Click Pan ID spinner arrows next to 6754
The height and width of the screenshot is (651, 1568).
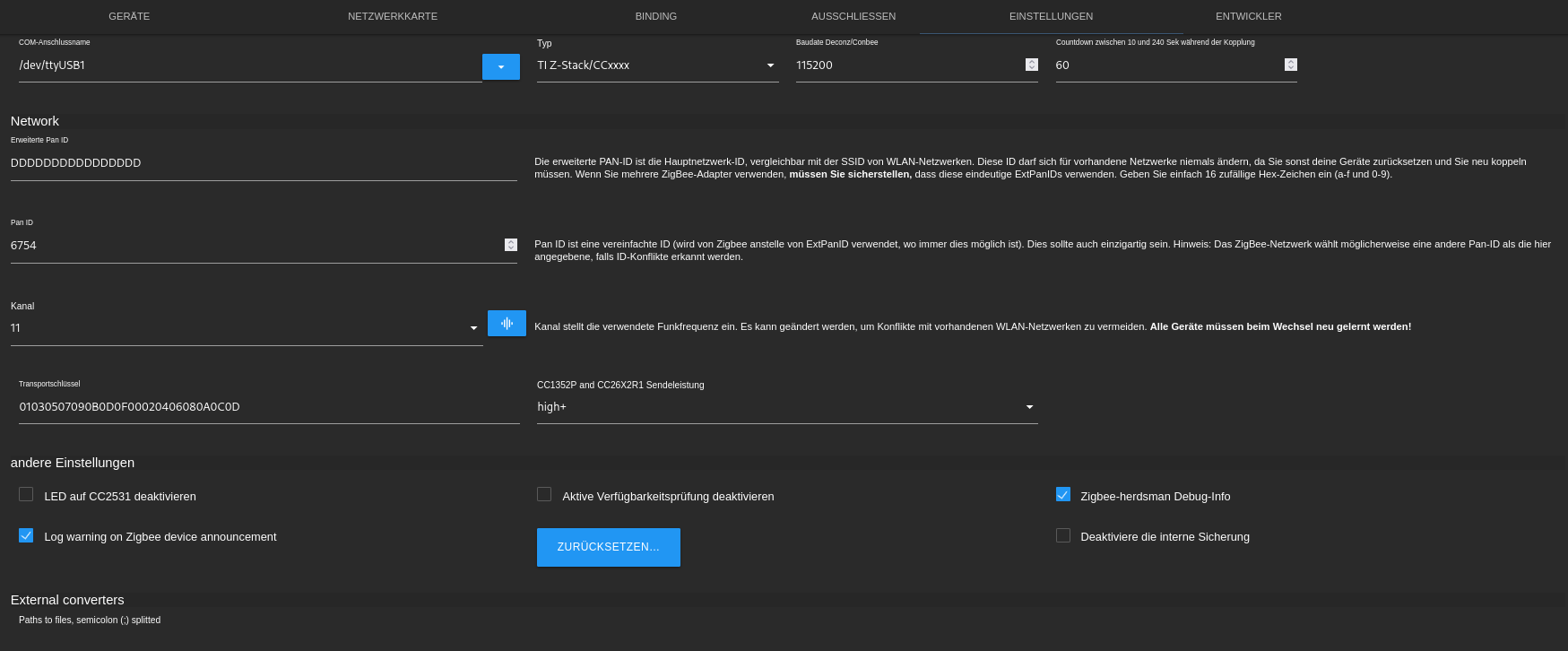coord(511,245)
